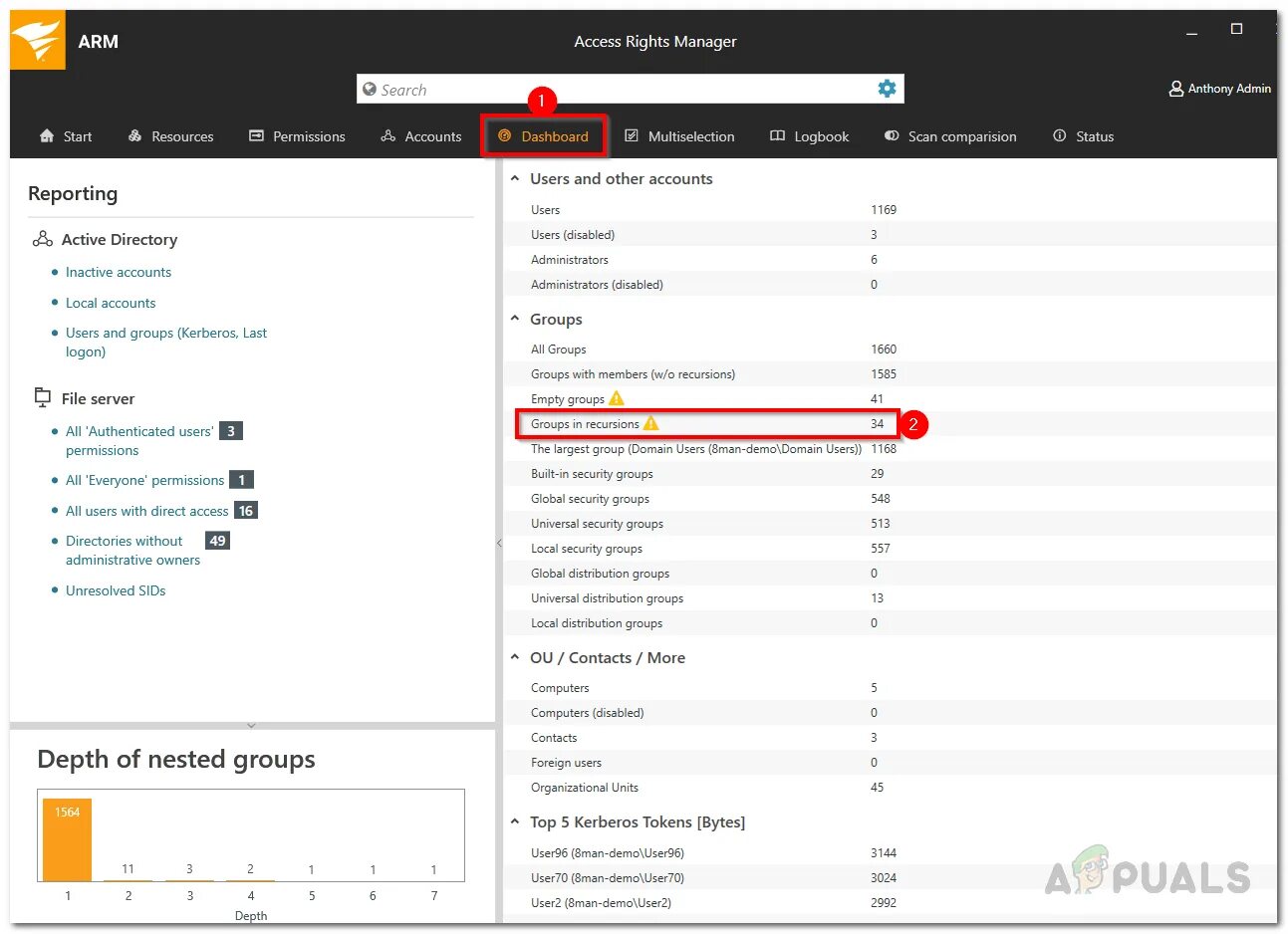Click badge 49 beside Directories without owners
The height and width of the screenshot is (934, 1288).
click(217, 541)
